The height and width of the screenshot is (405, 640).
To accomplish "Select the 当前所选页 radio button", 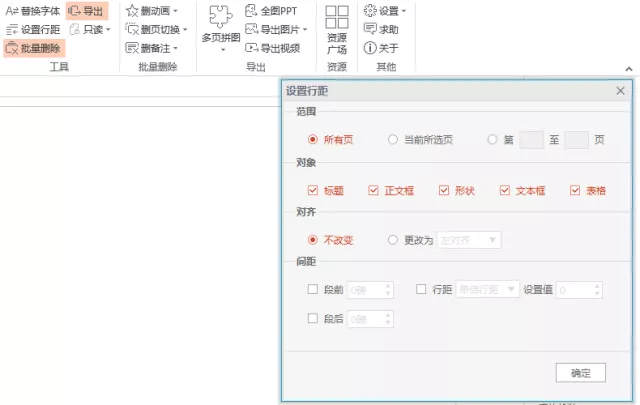I will point(393,140).
